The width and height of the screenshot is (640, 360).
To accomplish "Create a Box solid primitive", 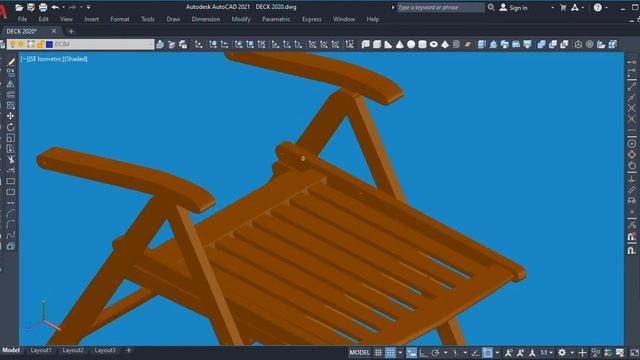I will click(x=377, y=44).
